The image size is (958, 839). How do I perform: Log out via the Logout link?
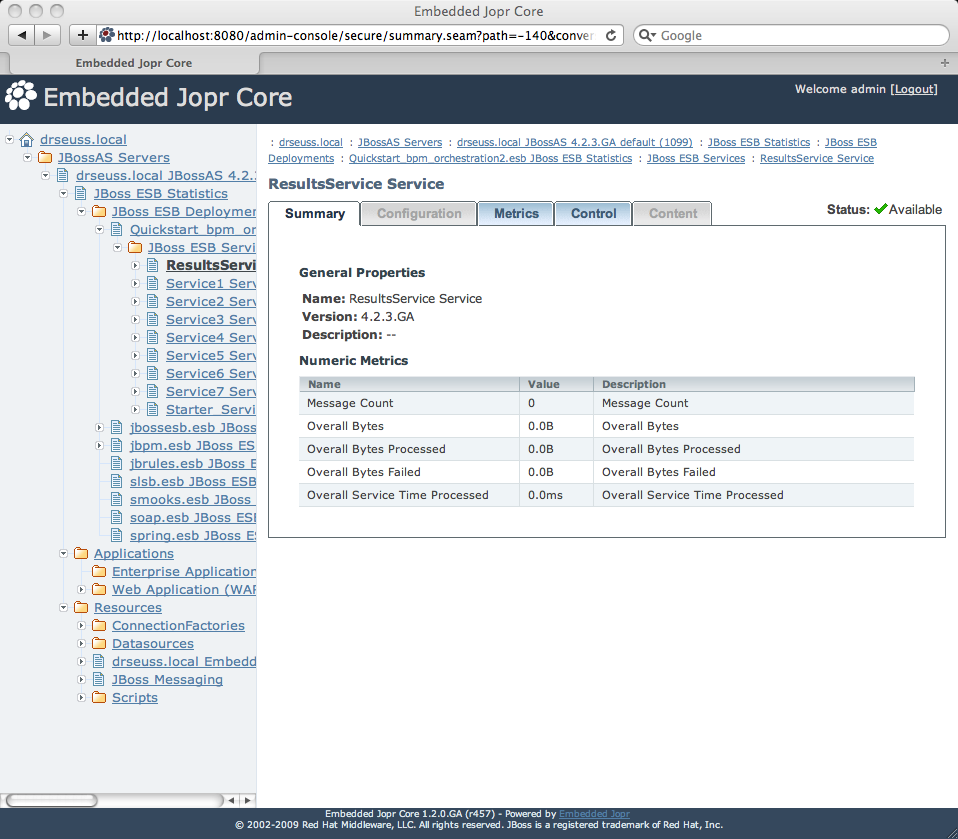tap(913, 89)
